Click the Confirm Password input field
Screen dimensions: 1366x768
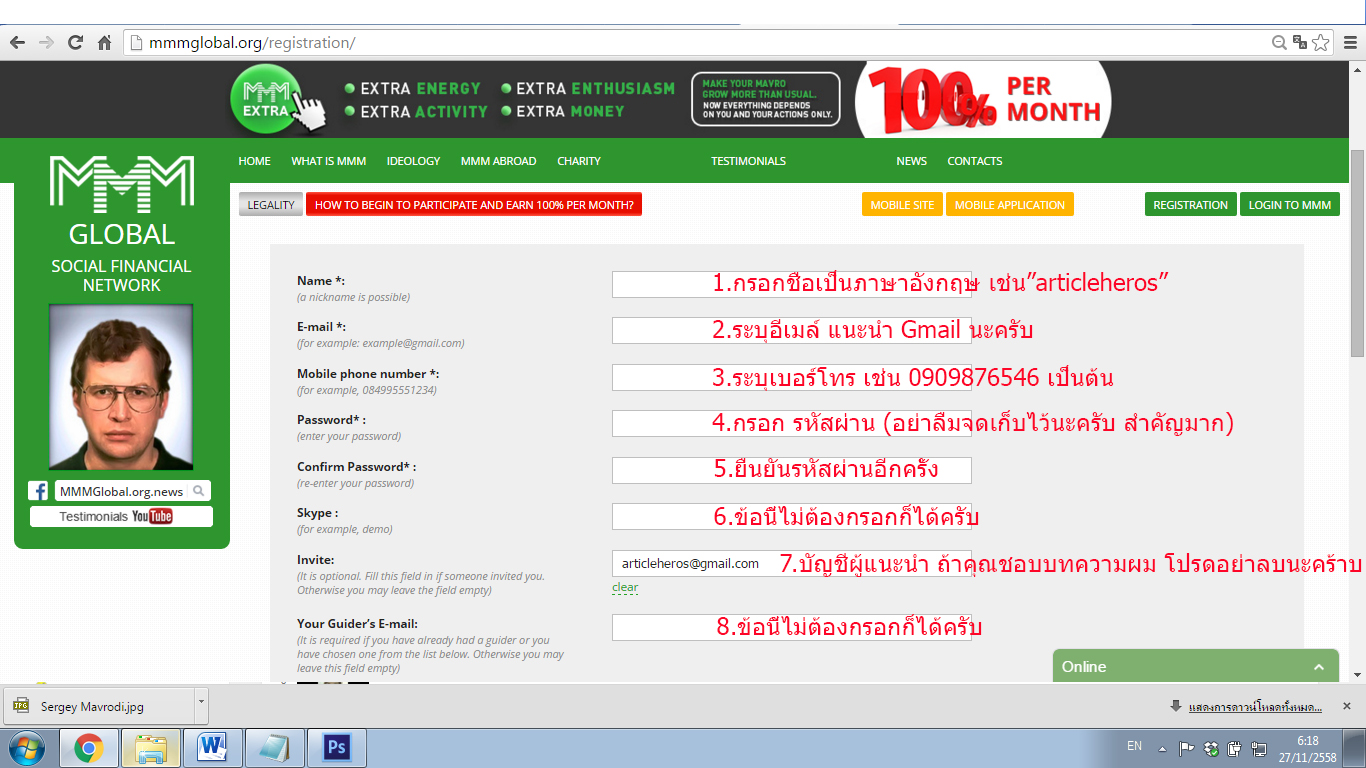[791, 470]
